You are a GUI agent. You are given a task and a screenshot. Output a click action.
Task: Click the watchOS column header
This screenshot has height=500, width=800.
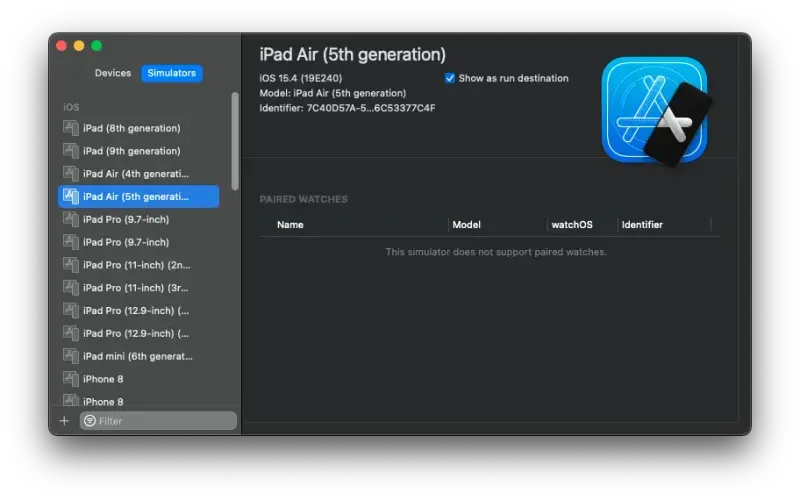pyautogui.click(x=572, y=224)
